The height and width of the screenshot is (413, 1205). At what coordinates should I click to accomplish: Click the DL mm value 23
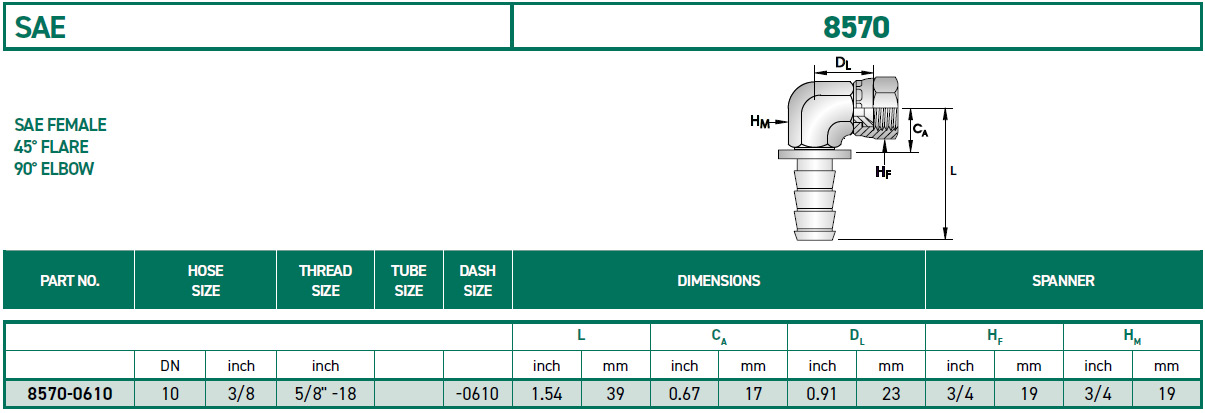[891, 394]
